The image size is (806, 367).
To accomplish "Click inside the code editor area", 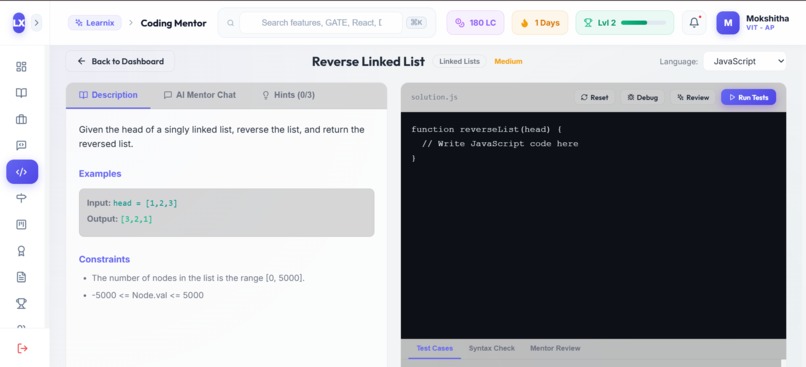I will point(593,225).
